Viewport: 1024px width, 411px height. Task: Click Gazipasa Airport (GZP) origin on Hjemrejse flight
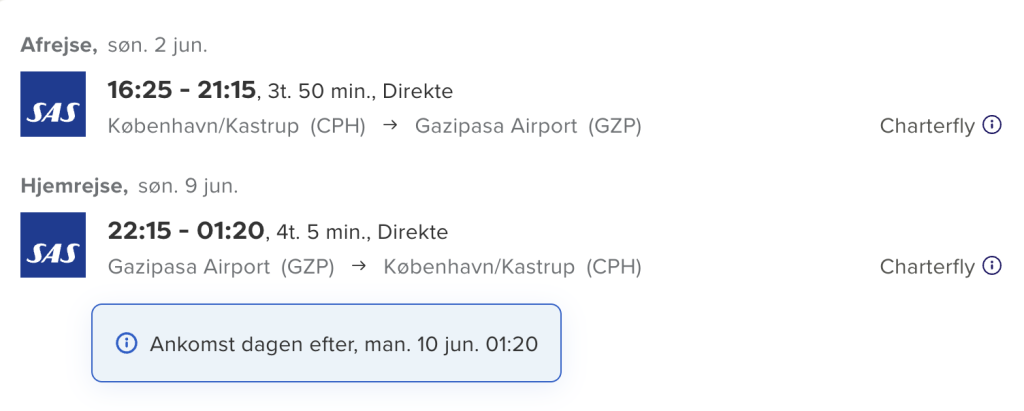(x=221, y=268)
